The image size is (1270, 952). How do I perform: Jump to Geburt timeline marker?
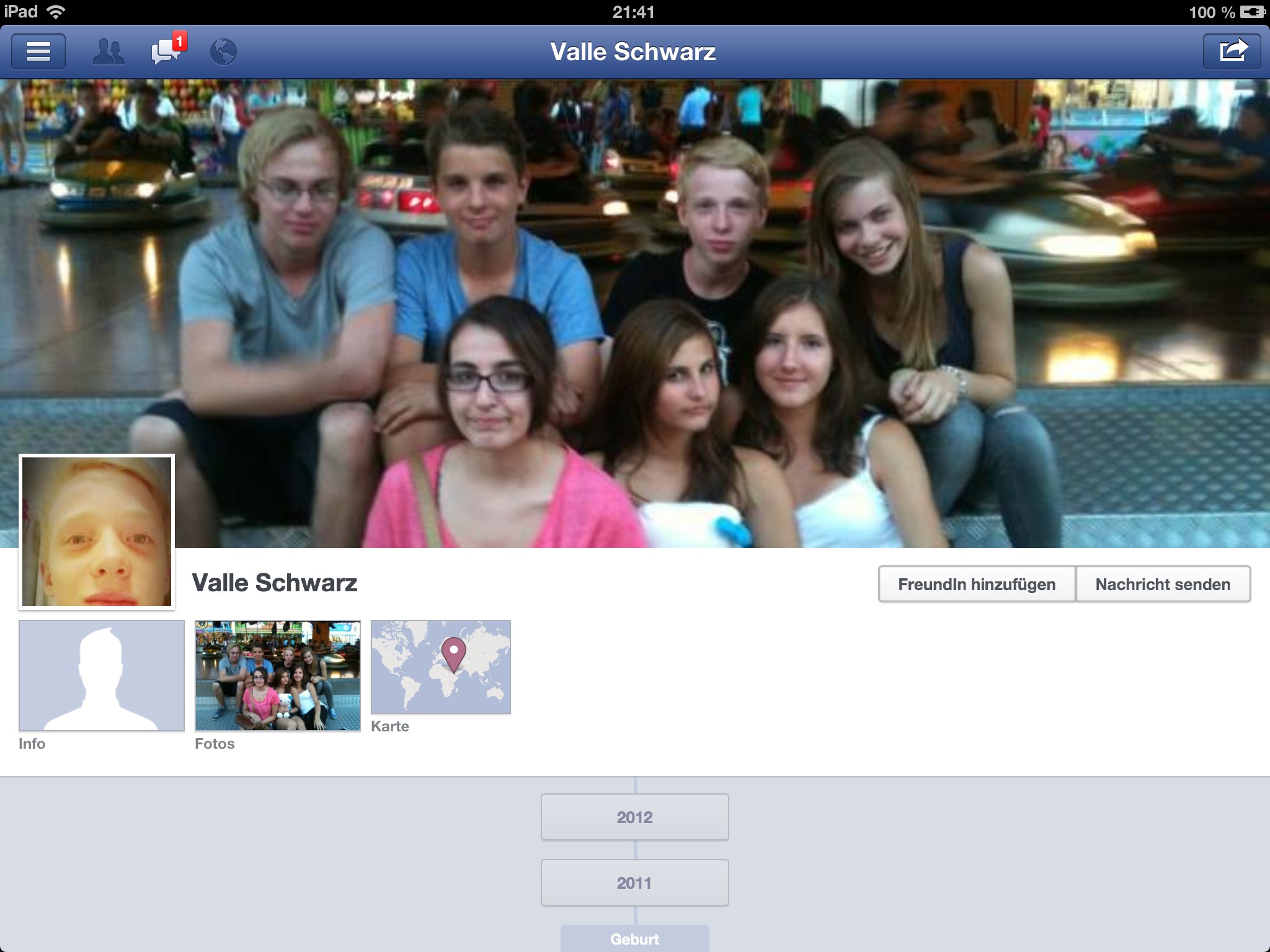coord(634,938)
